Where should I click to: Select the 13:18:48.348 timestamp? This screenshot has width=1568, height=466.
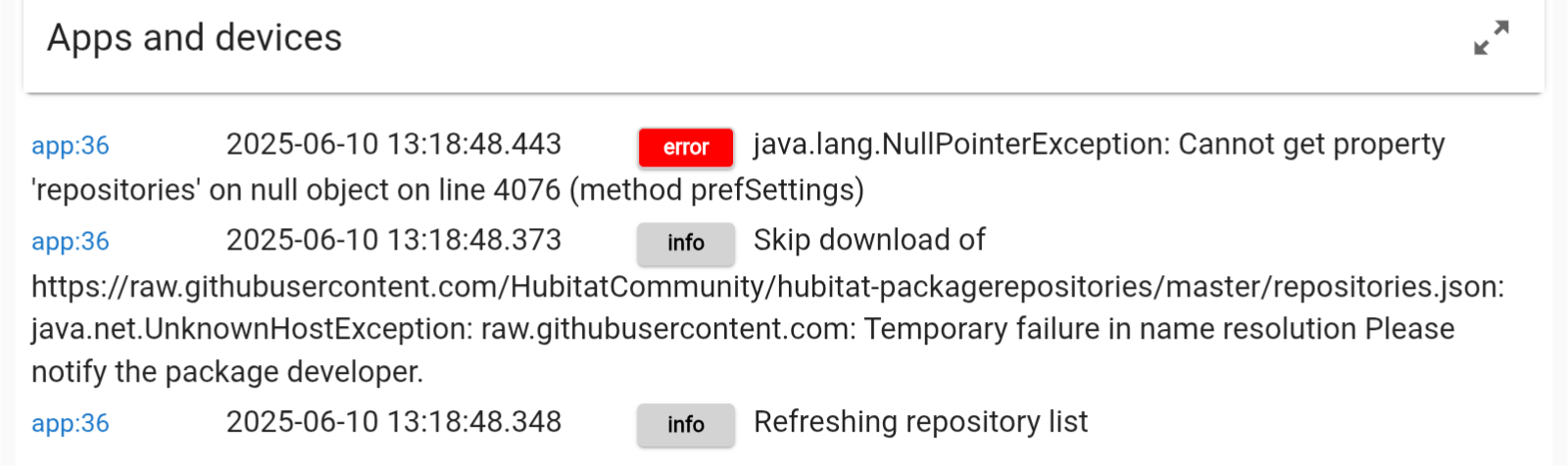tap(394, 422)
